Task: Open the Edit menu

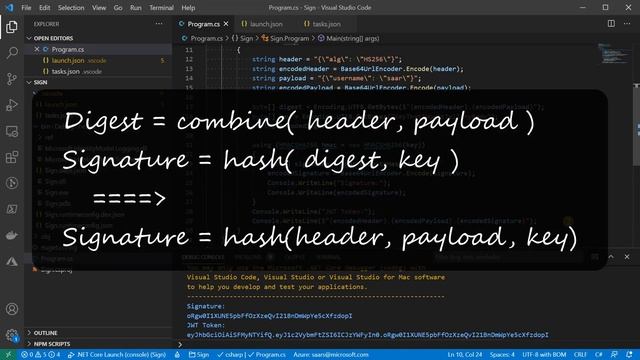Action: tap(44, 7)
